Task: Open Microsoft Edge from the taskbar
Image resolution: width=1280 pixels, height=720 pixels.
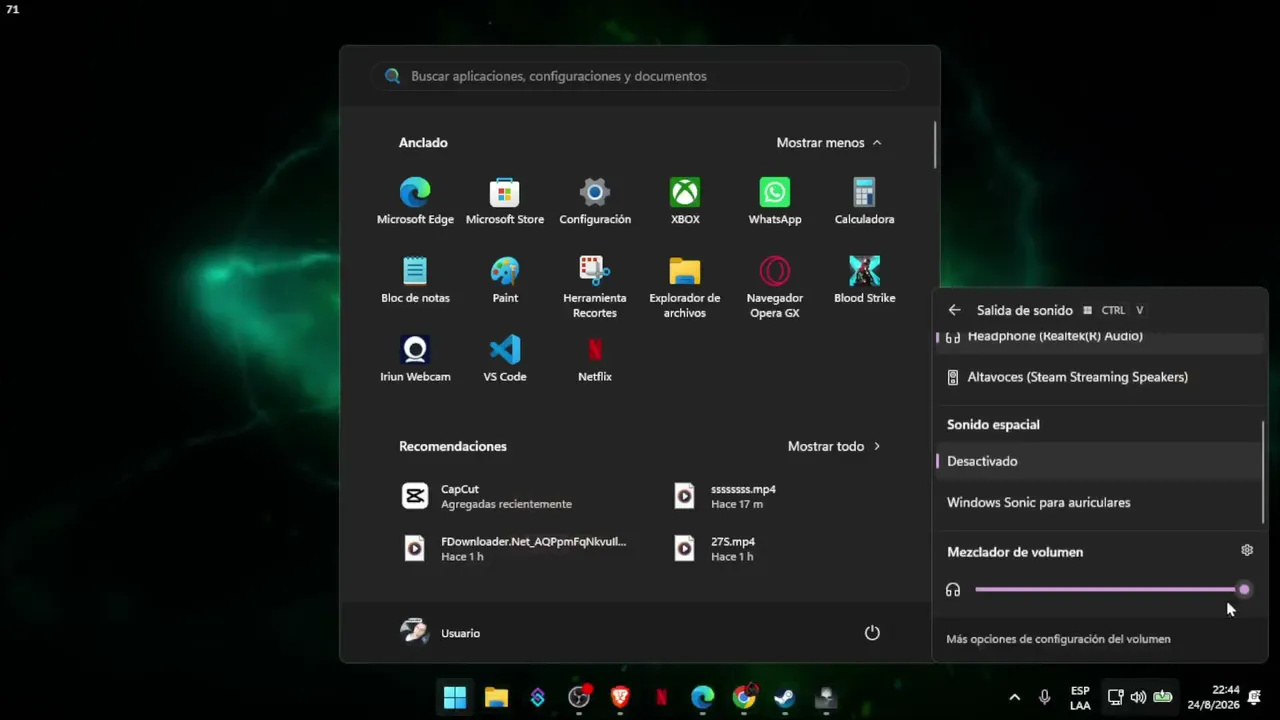Action: point(702,697)
